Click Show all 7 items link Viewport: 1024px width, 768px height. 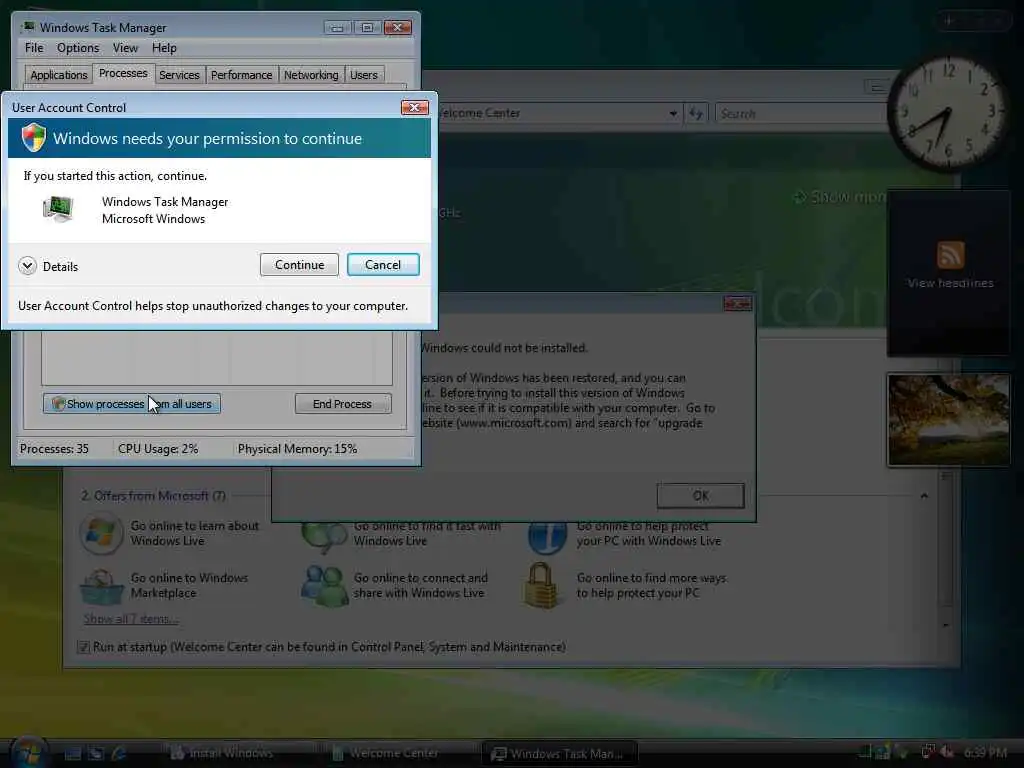[x=131, y=618]
